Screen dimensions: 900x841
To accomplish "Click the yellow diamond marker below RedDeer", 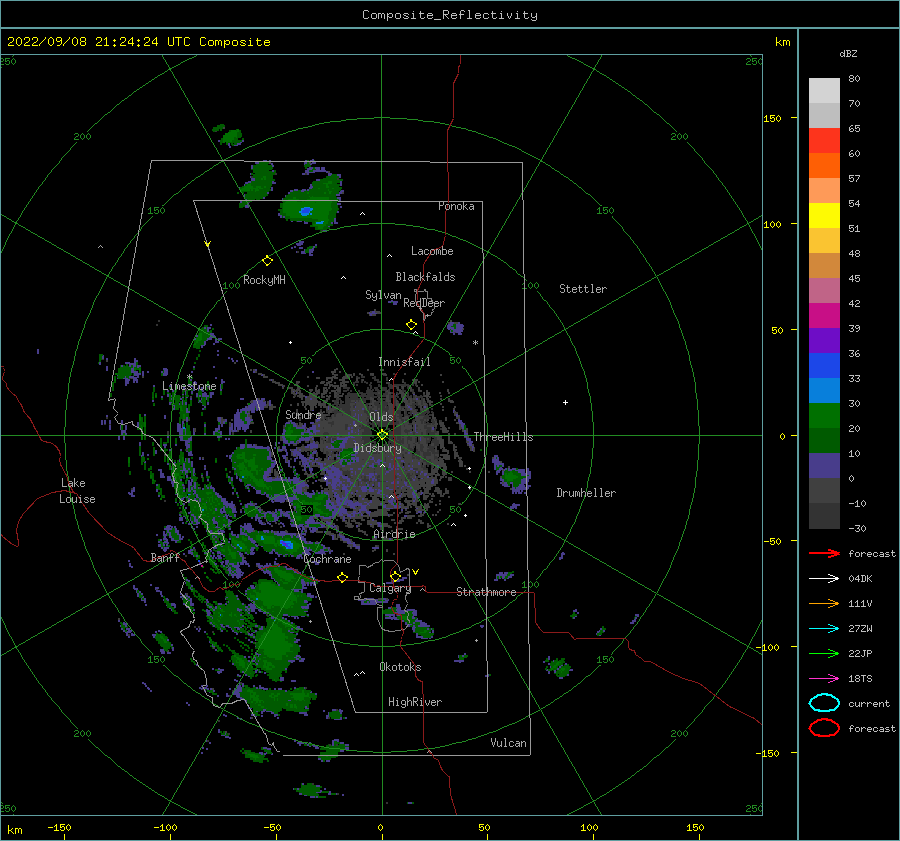I will (x=411, y=325).
